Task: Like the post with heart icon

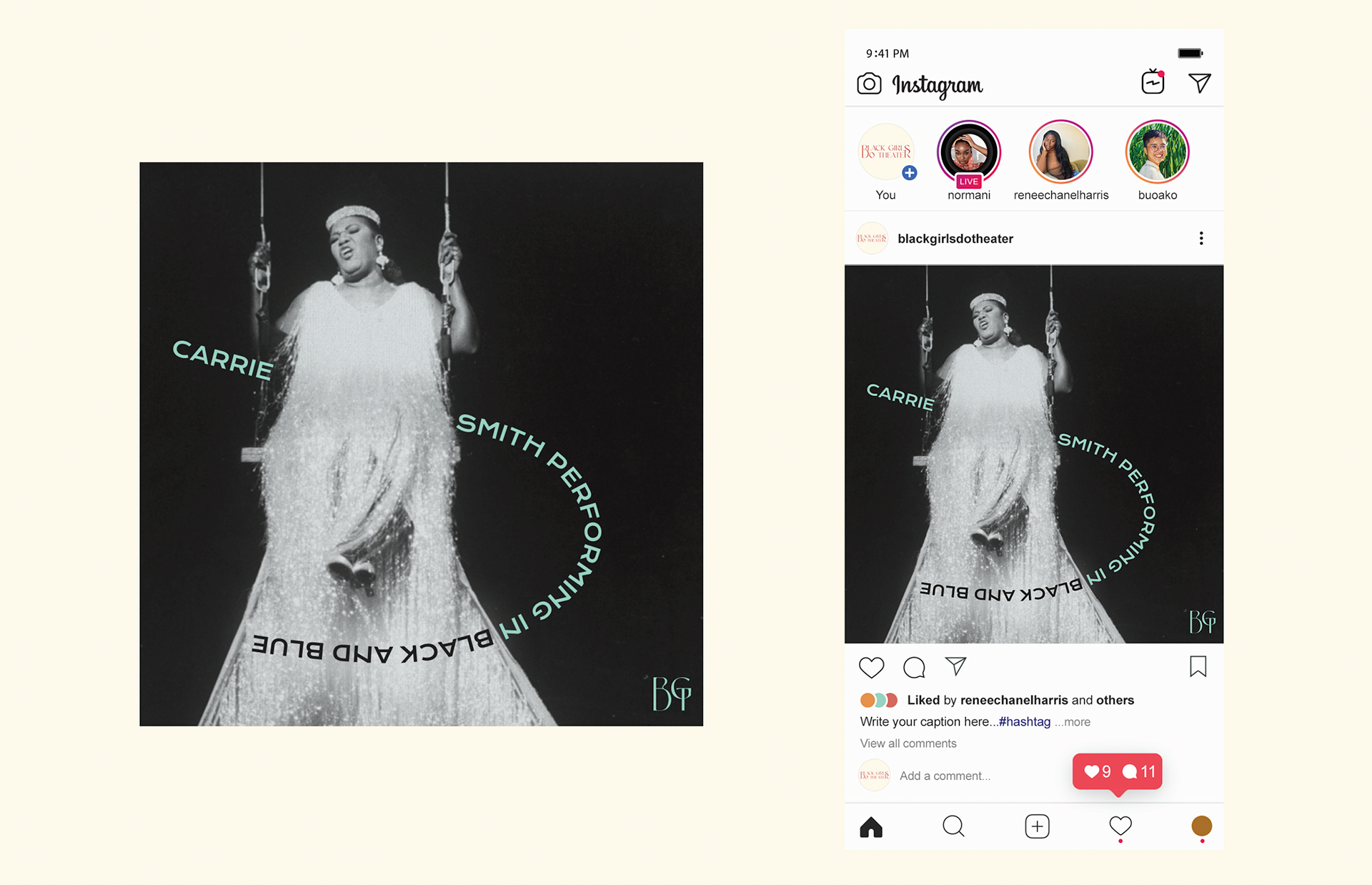Action: coord(871,667)
